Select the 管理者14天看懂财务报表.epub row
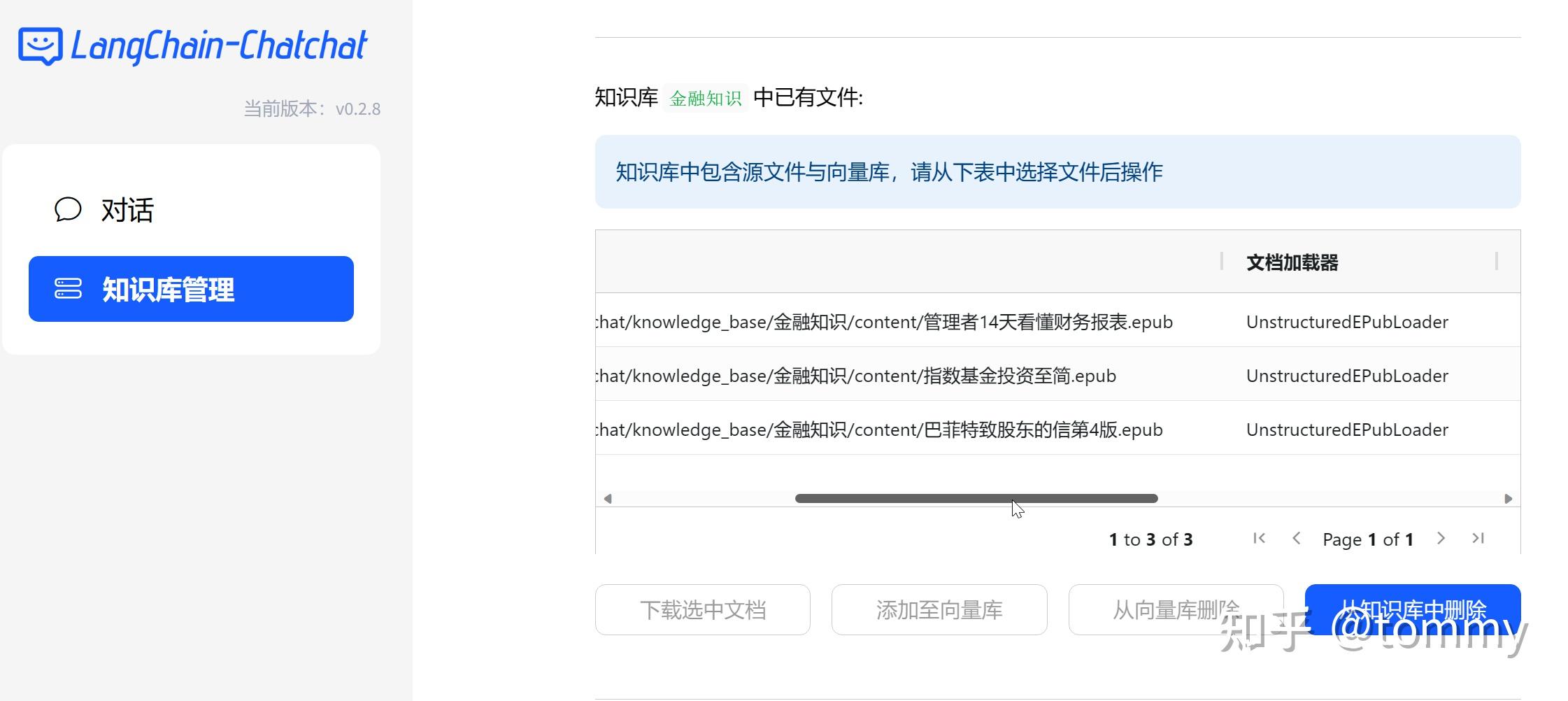1568x701 pixels. [x=883, y=321]
